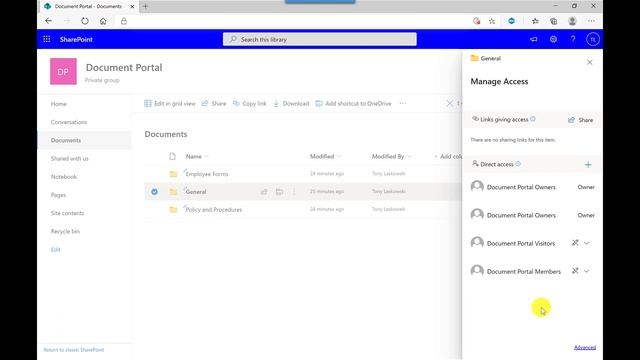Click Add shortcut to OneDrive
This screenshot has height=360, width=640.
click(353, 104)
